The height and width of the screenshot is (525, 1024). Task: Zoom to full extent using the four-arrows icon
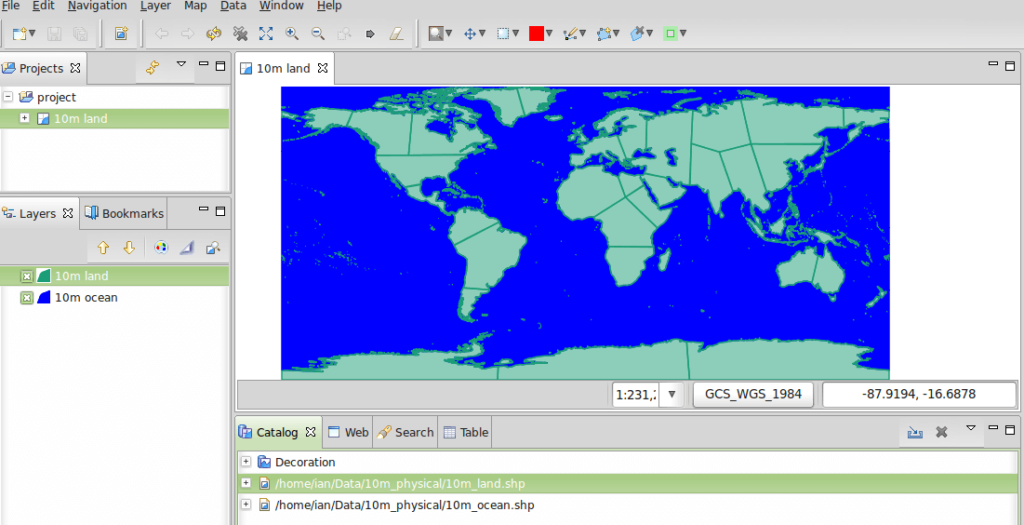265,33
